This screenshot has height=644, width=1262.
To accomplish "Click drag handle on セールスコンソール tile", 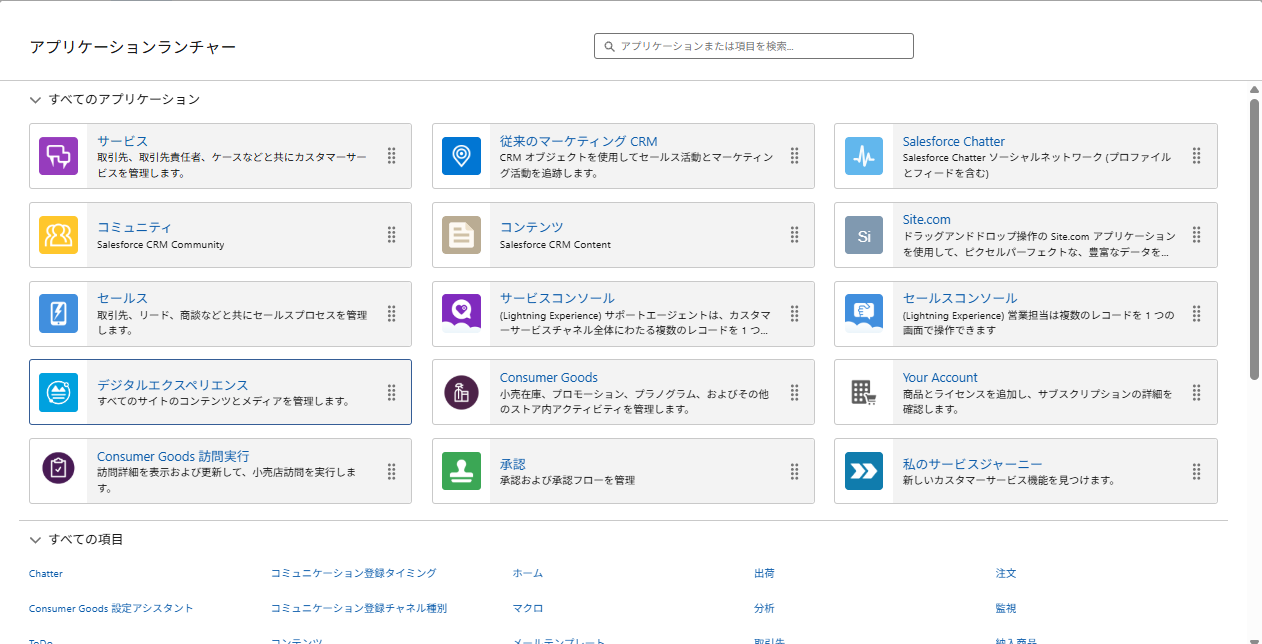I will [x=1196, y=313].
